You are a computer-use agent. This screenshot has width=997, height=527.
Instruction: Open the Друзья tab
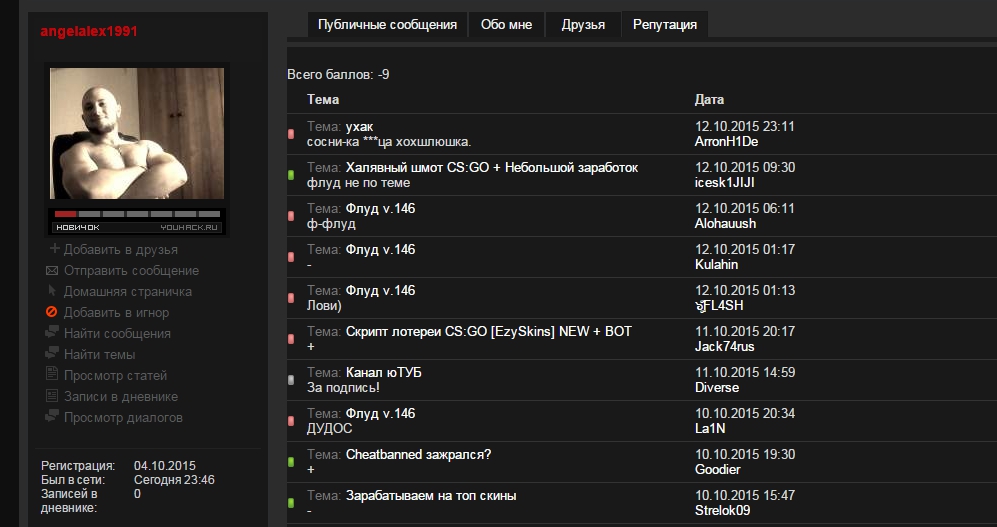tap(583, 25)
